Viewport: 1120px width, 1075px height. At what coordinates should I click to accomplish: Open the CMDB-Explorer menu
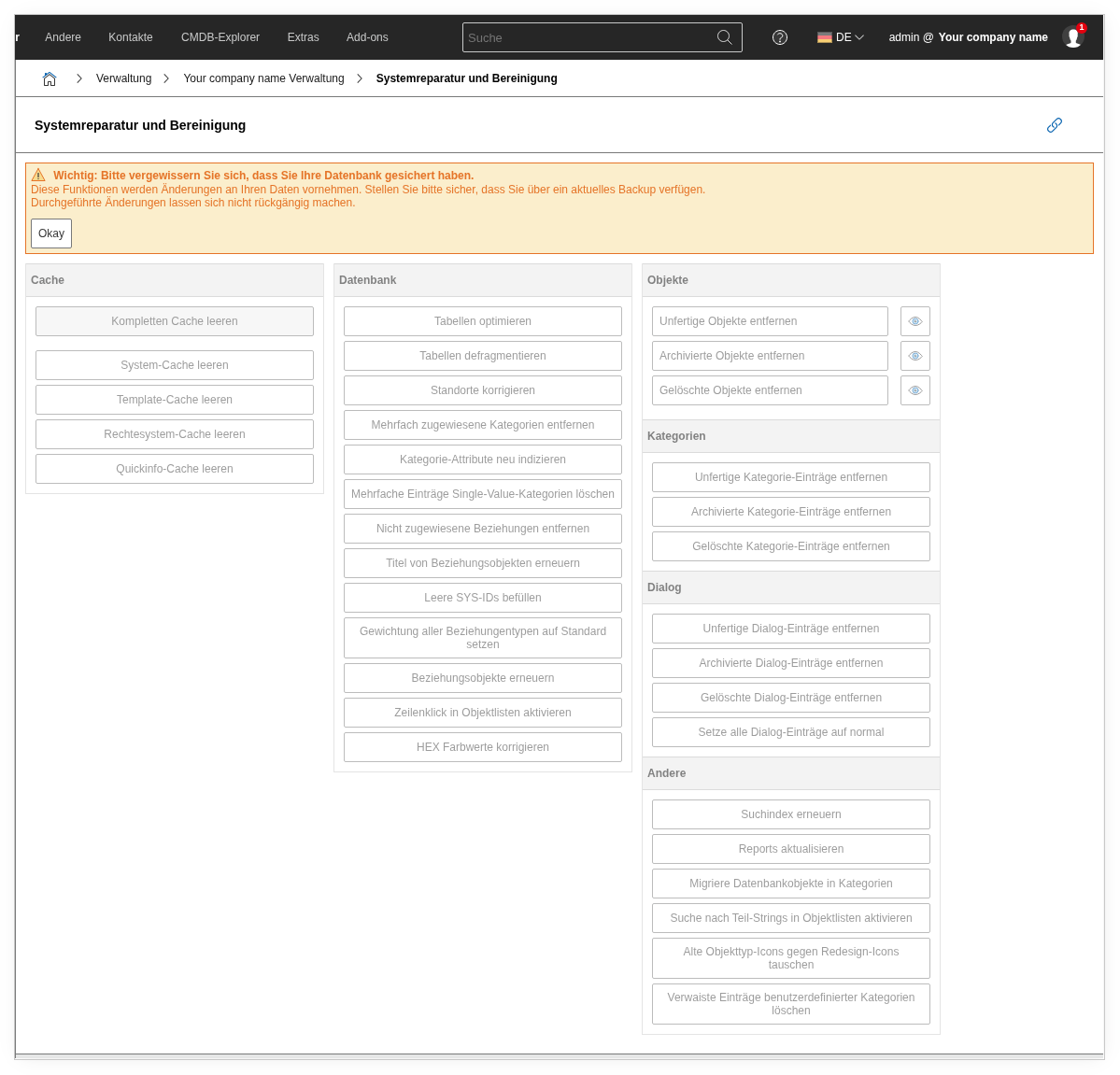[x=220, y=37]
